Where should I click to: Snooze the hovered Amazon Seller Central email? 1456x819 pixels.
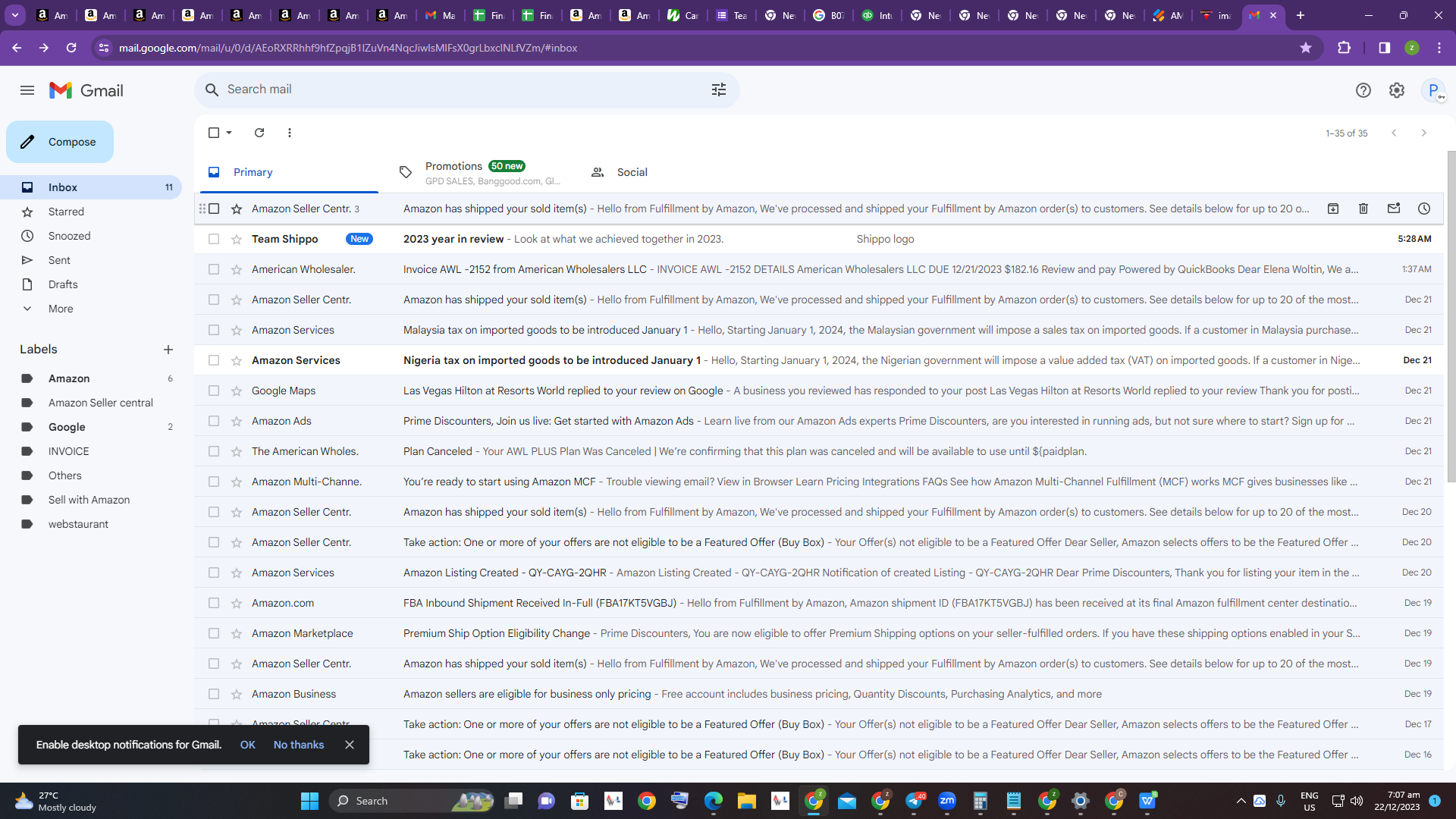tap(1423, 209)
